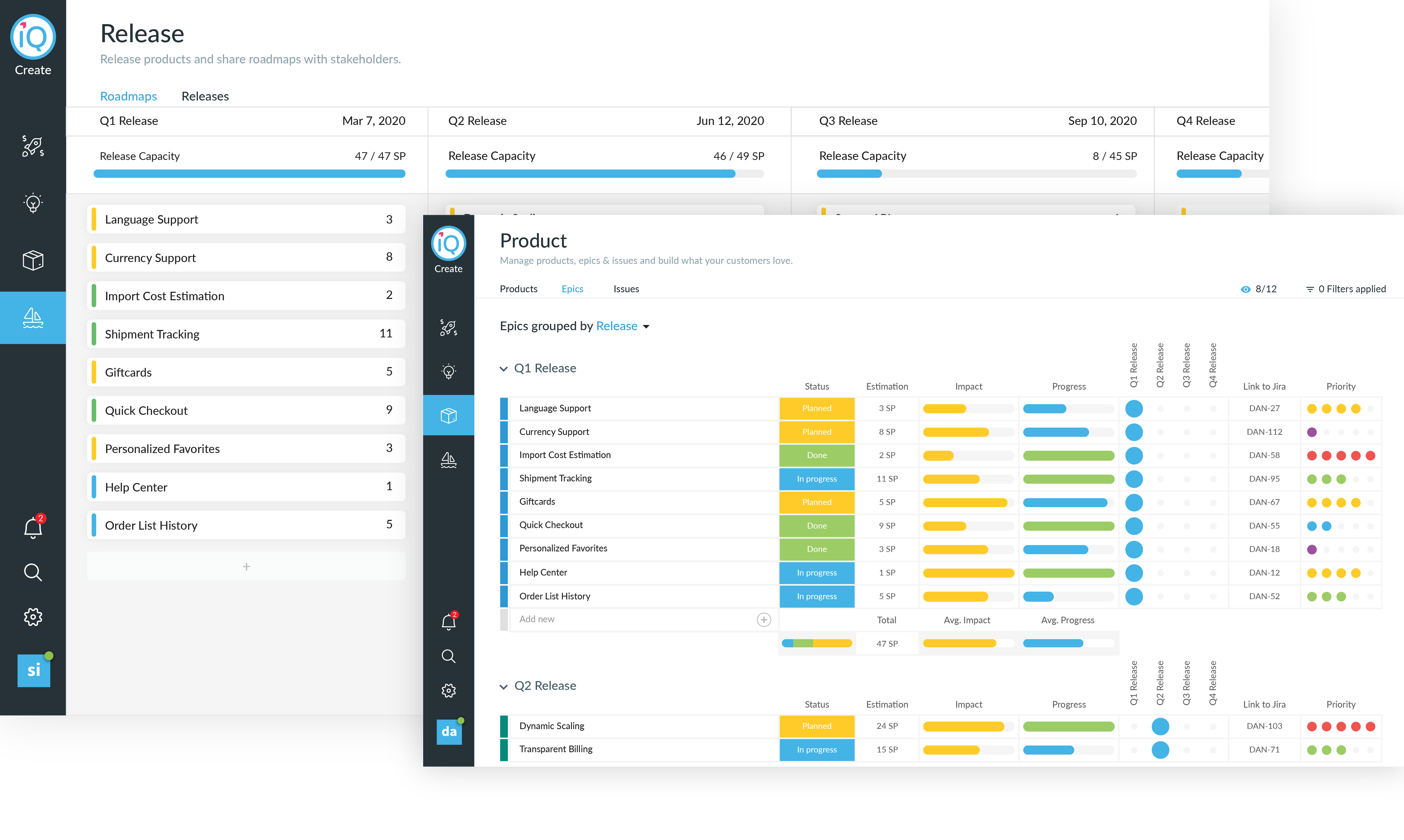Open the 0 Filters applied control

pos(1346,289)
